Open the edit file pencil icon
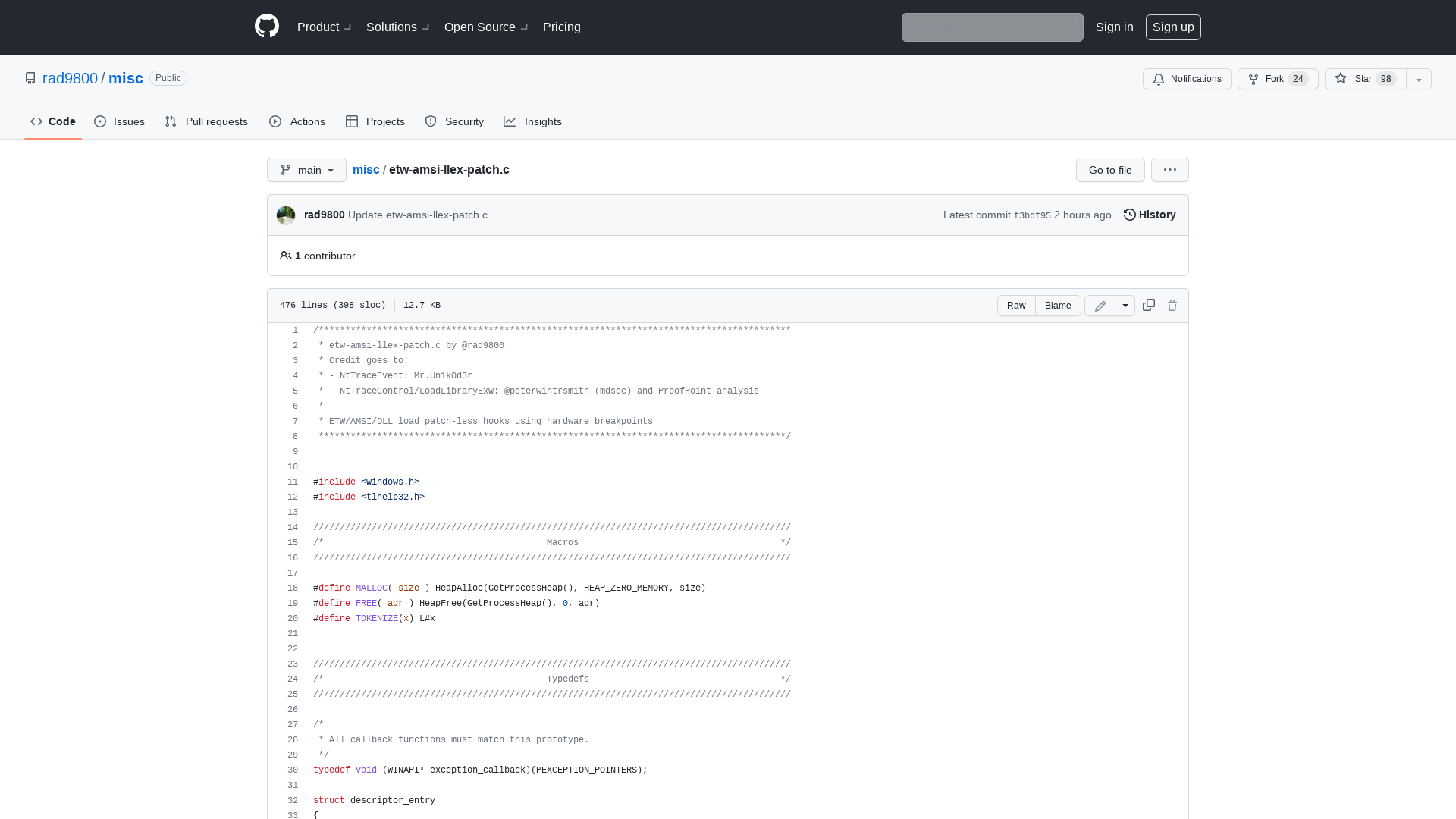 pos(1100,306)
